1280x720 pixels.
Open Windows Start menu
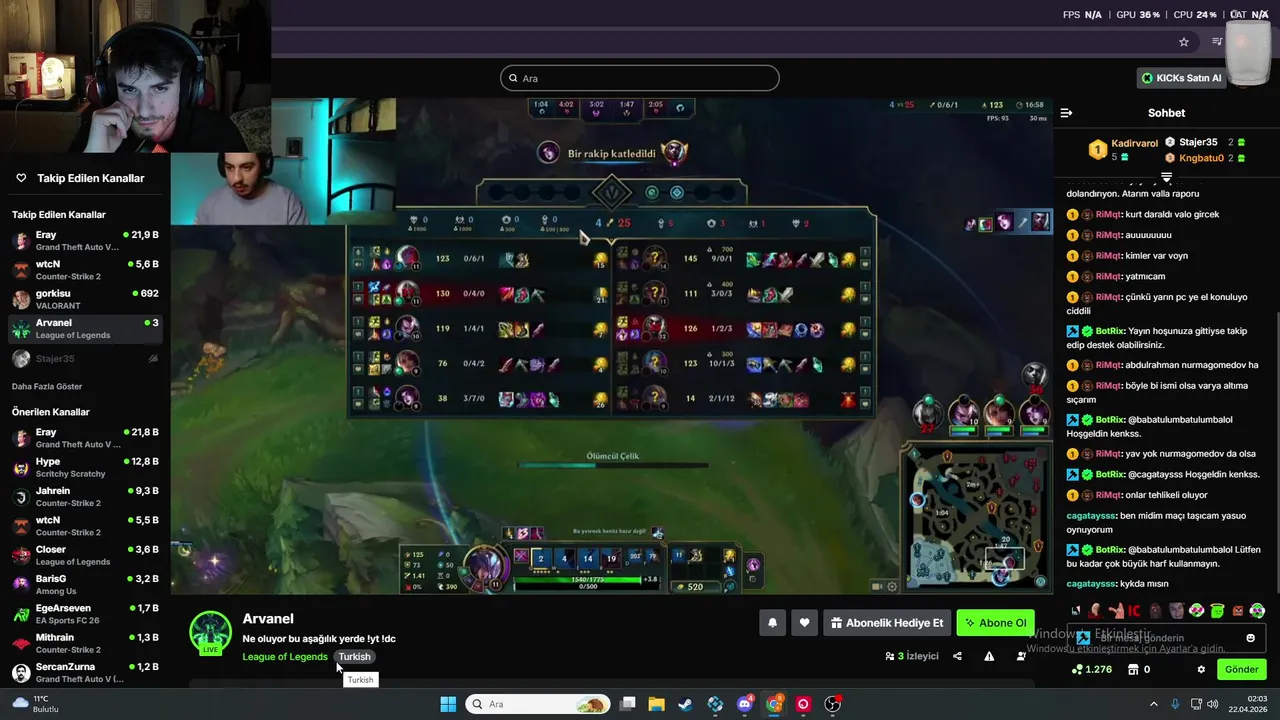point(448,704)
